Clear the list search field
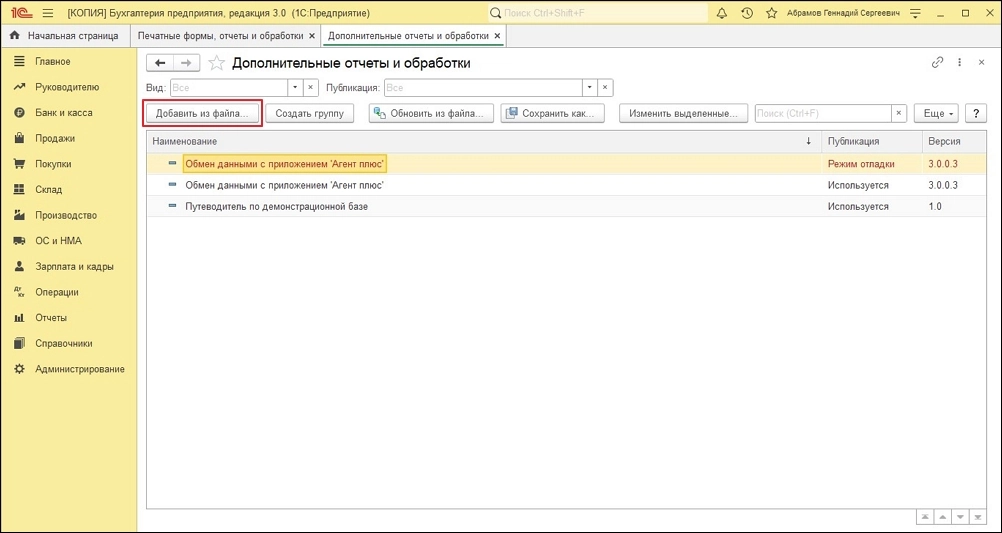This screenshot has width=1002, height=533. tap(899, 113)
